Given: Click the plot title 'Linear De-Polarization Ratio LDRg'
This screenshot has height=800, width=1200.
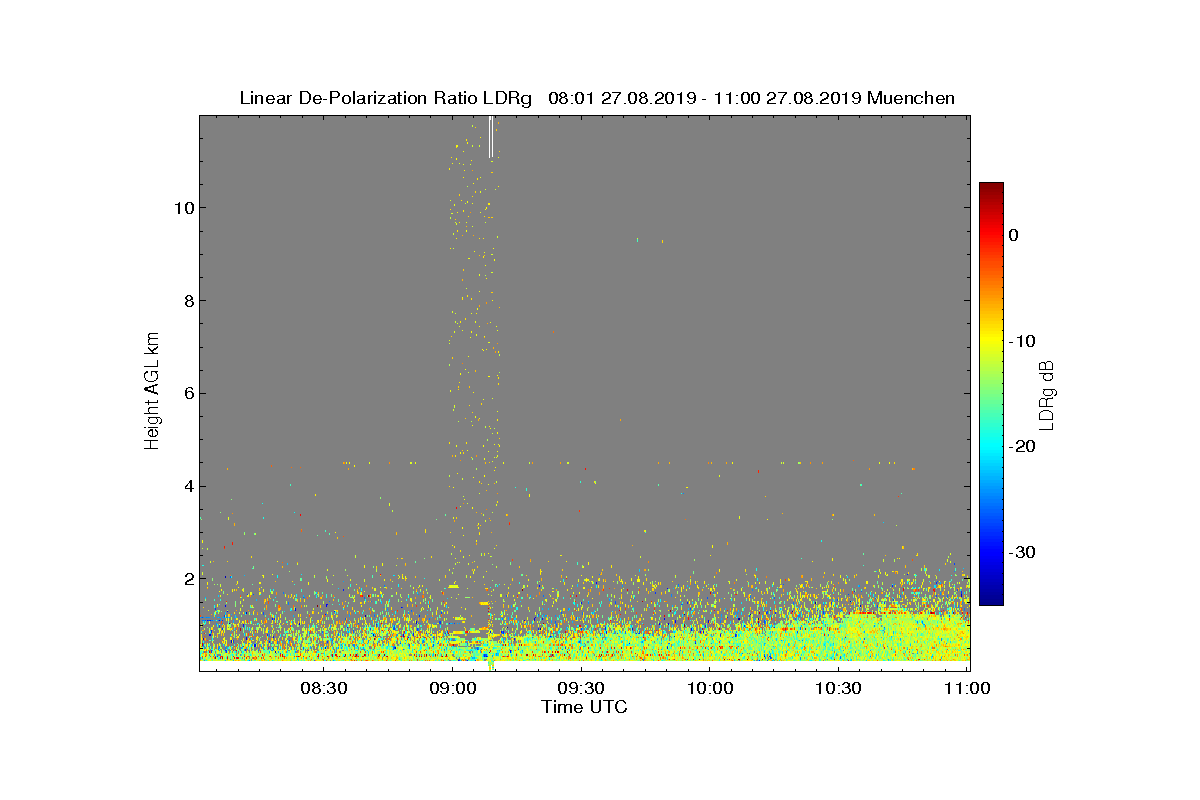Looking at the screenshot, I should coord(386,98).
